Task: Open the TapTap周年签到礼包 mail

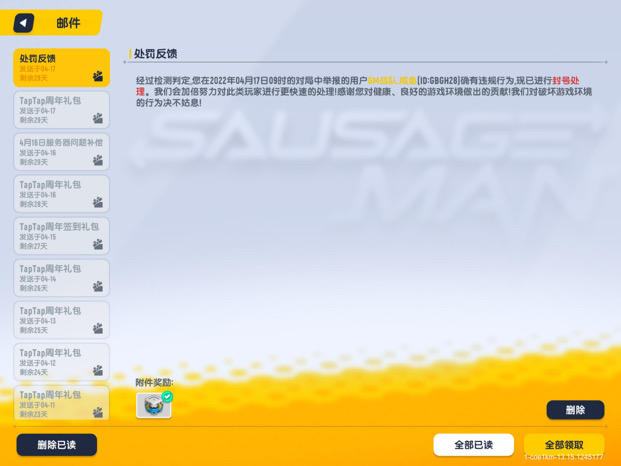Action: coord(61,236)
